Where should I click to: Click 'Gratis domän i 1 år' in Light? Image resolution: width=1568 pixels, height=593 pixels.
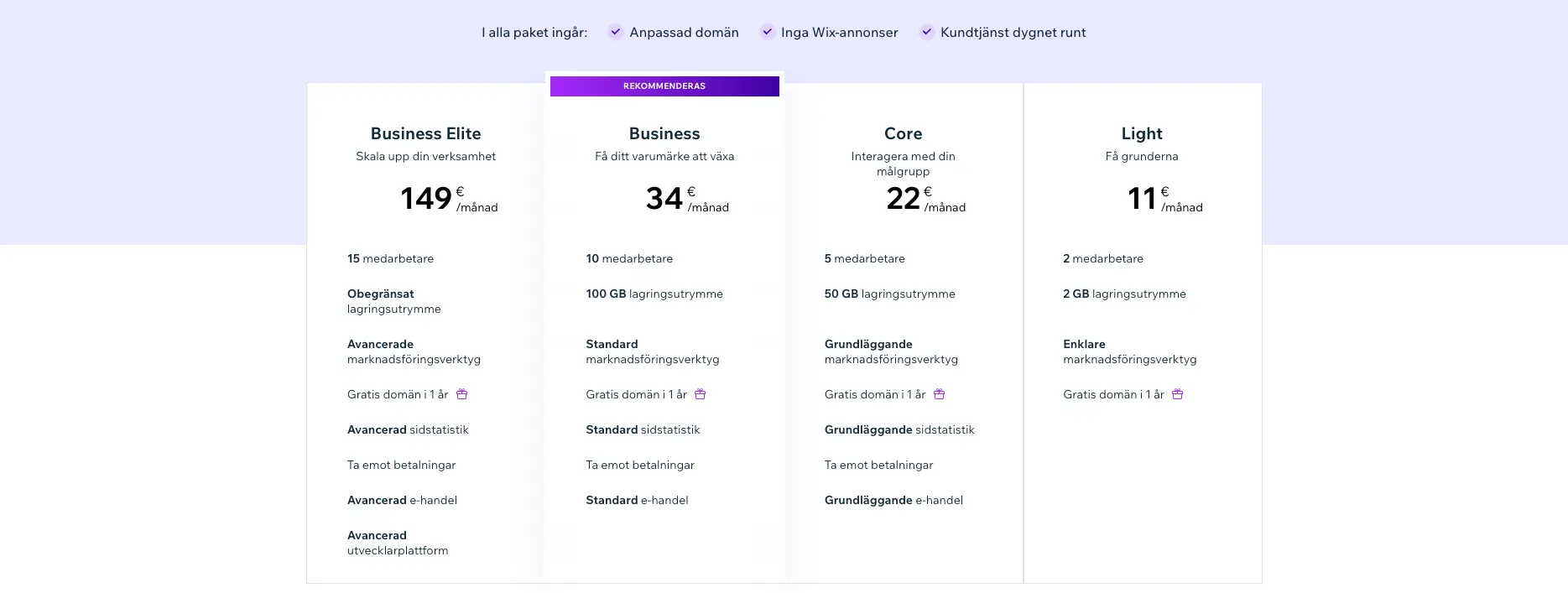click(x=1114, y=394)
